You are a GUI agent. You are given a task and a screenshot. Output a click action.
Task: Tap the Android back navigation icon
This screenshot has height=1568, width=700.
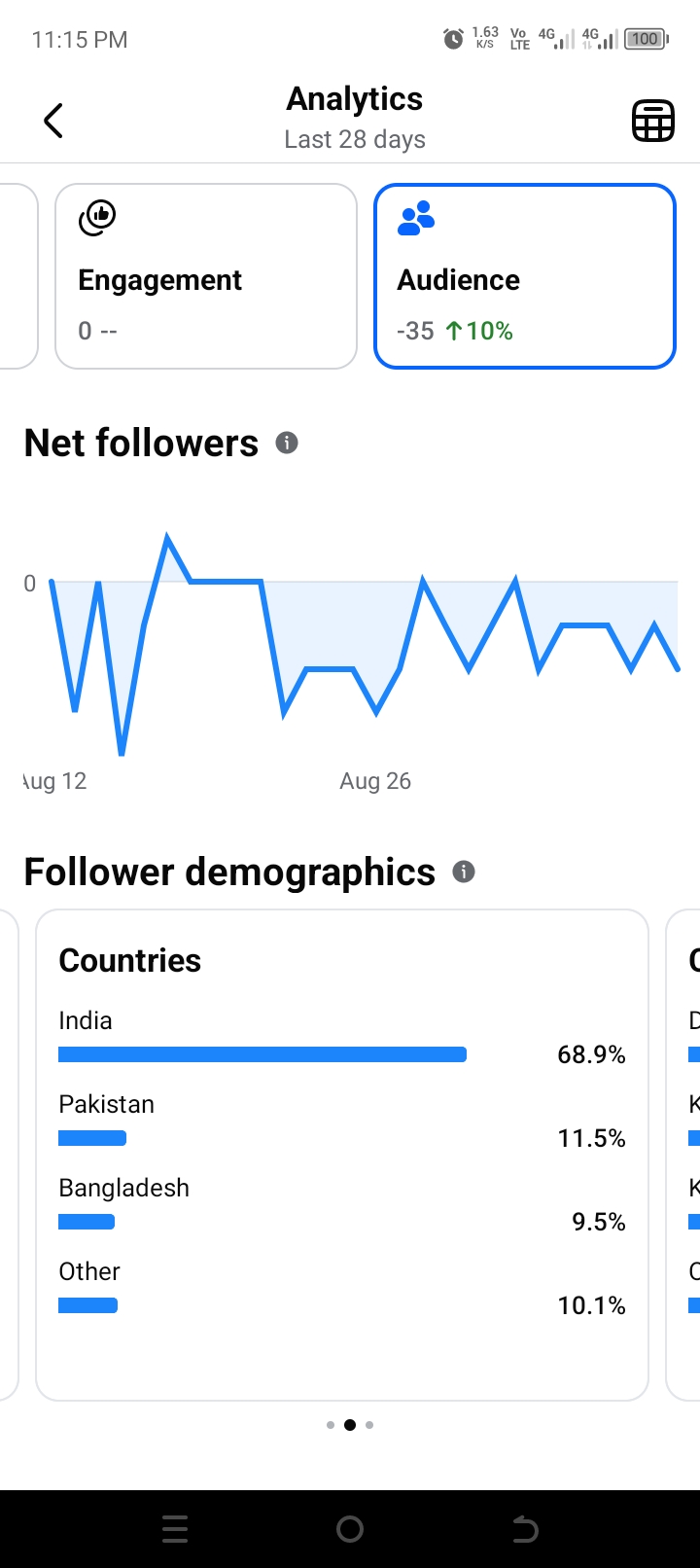click(x=525, y=1529)
